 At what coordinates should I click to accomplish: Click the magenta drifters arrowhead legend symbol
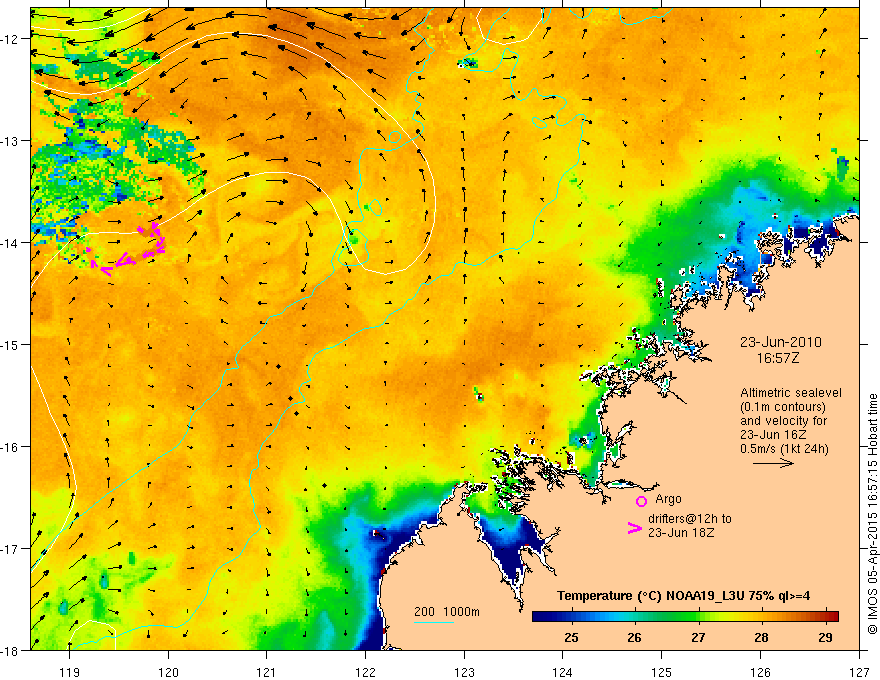635,528
